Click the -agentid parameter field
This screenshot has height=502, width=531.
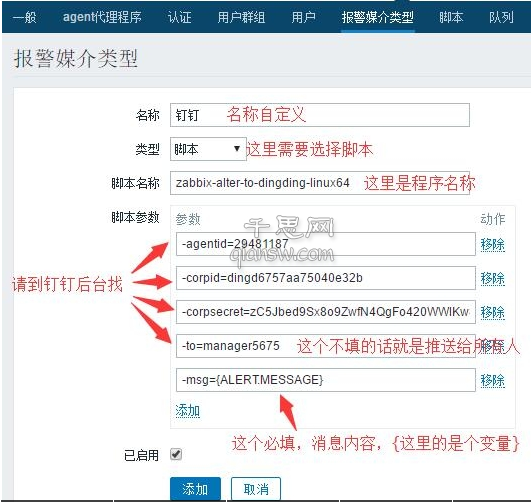tap(326, 244)
